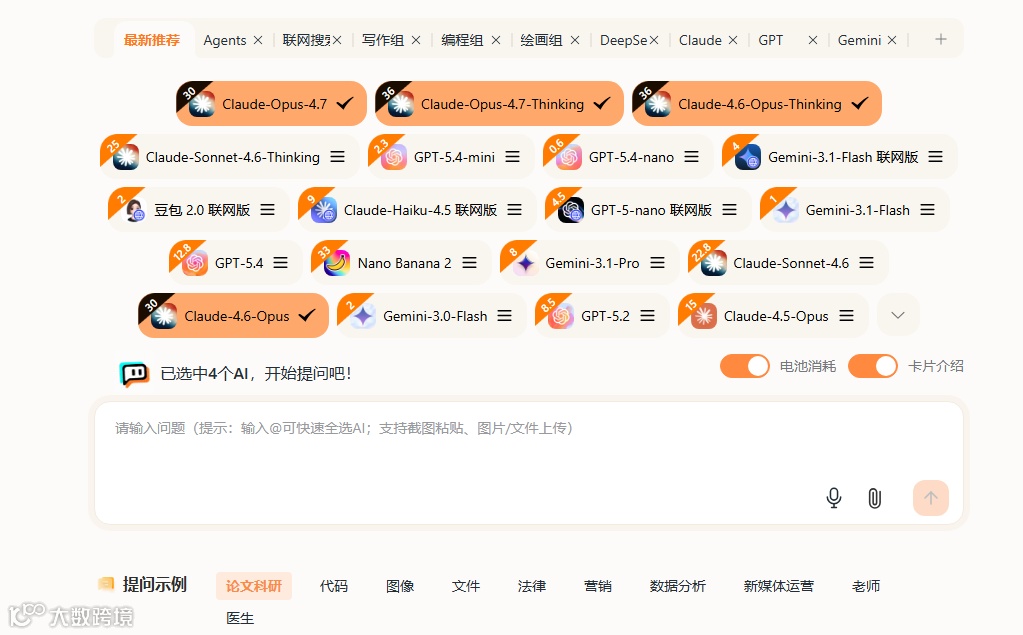Expand more models with chevron down
1023x635 pixels.
click(x=898, y=315)
